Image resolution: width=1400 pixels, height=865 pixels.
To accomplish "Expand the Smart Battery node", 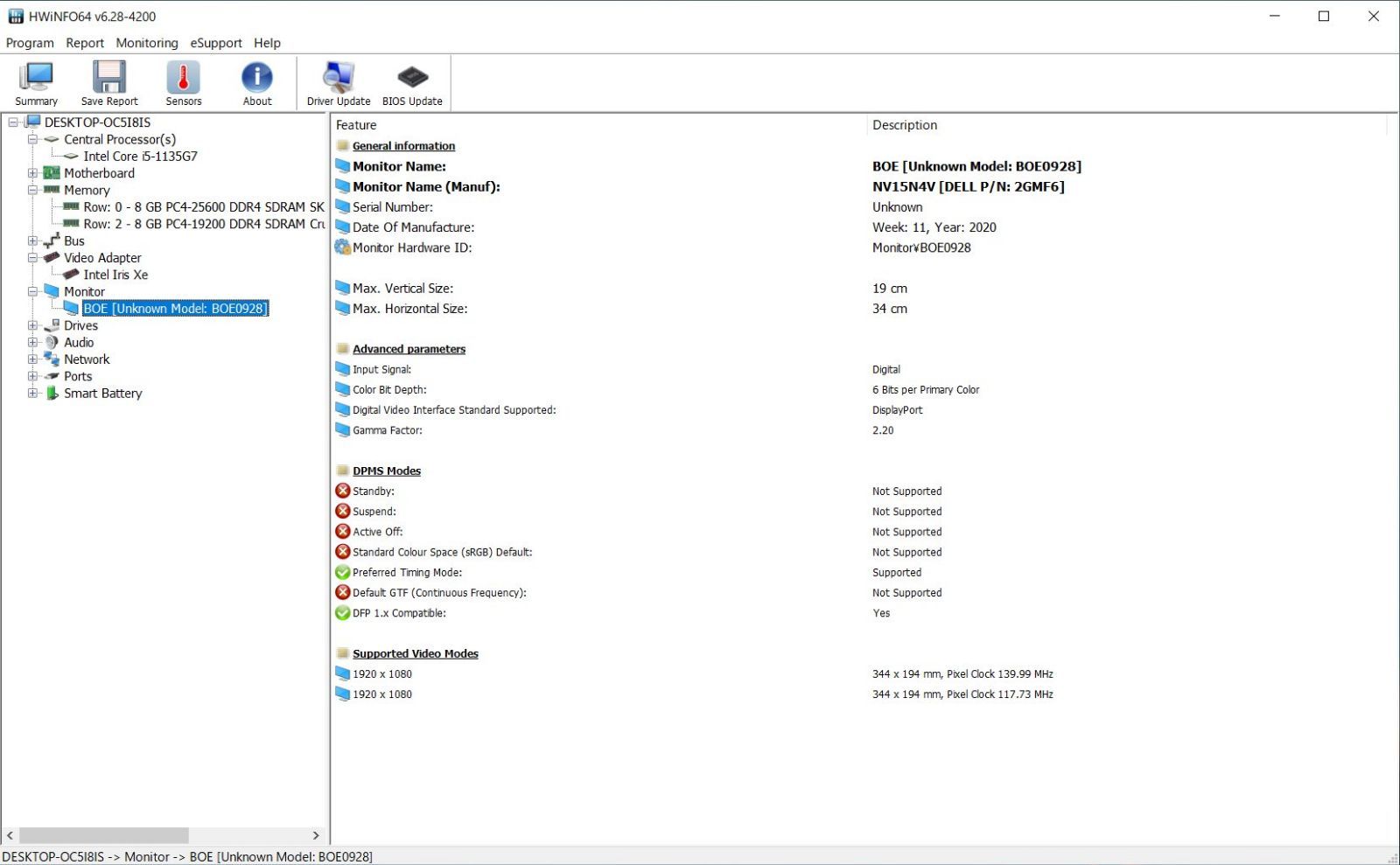I will click(32, 394).
